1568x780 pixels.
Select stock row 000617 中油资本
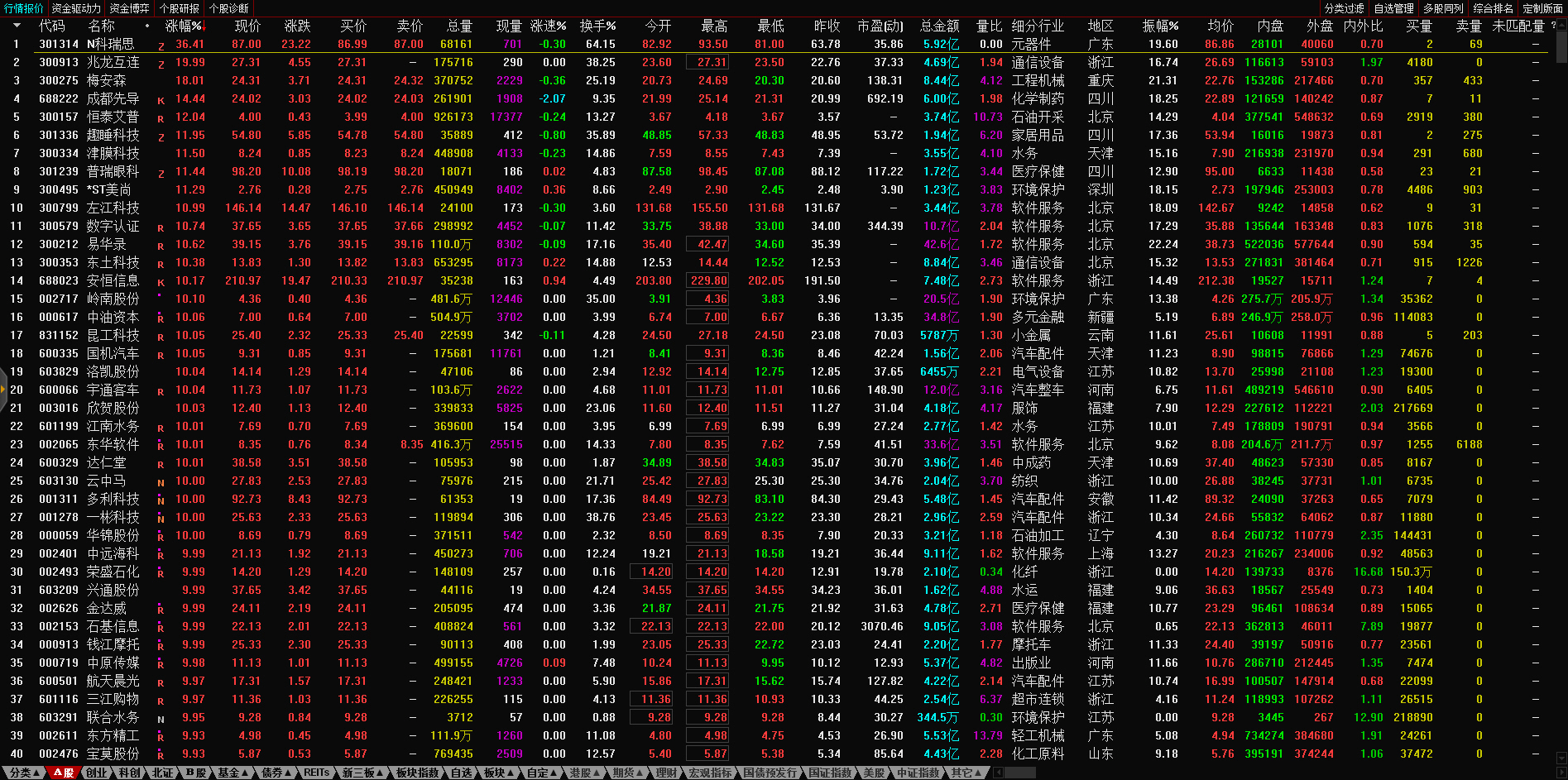pyautogui.click(x=89, y=318)
